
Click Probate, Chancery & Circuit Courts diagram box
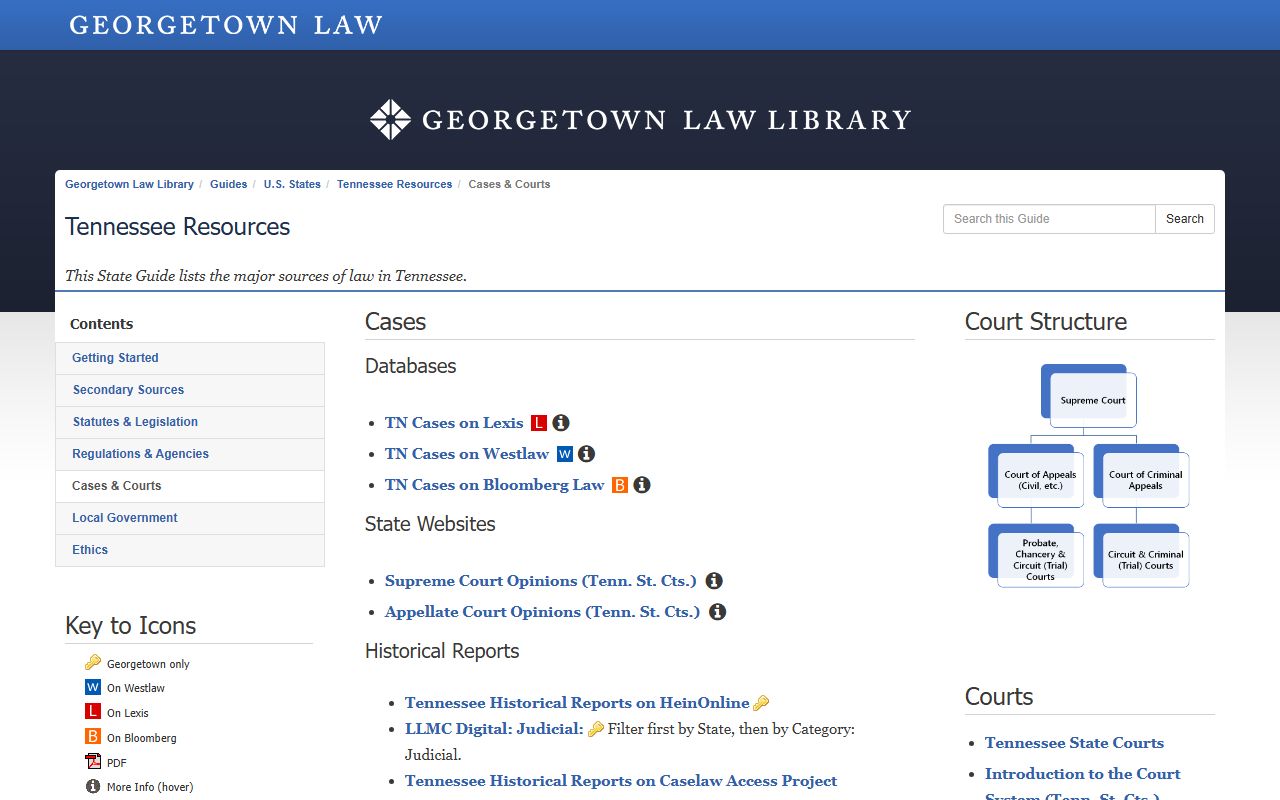coord(1040,560)
